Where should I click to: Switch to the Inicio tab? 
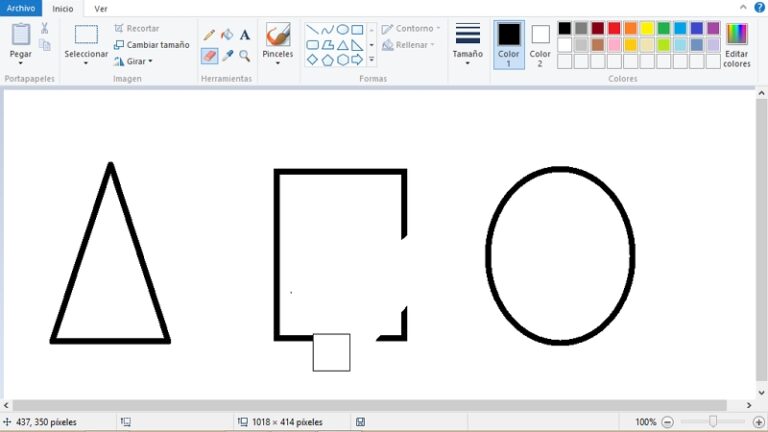pyautogui.click(x=63, y=9)
